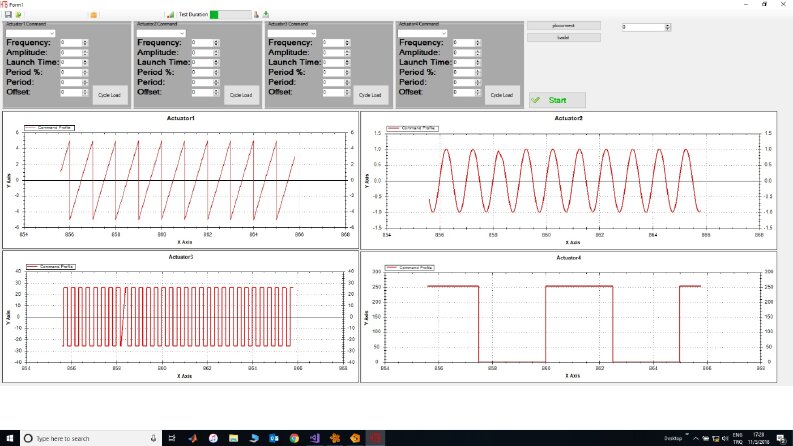Open the notification center icon
The image size is (793, 446).
pyautogui.click(x=781, y=438)
